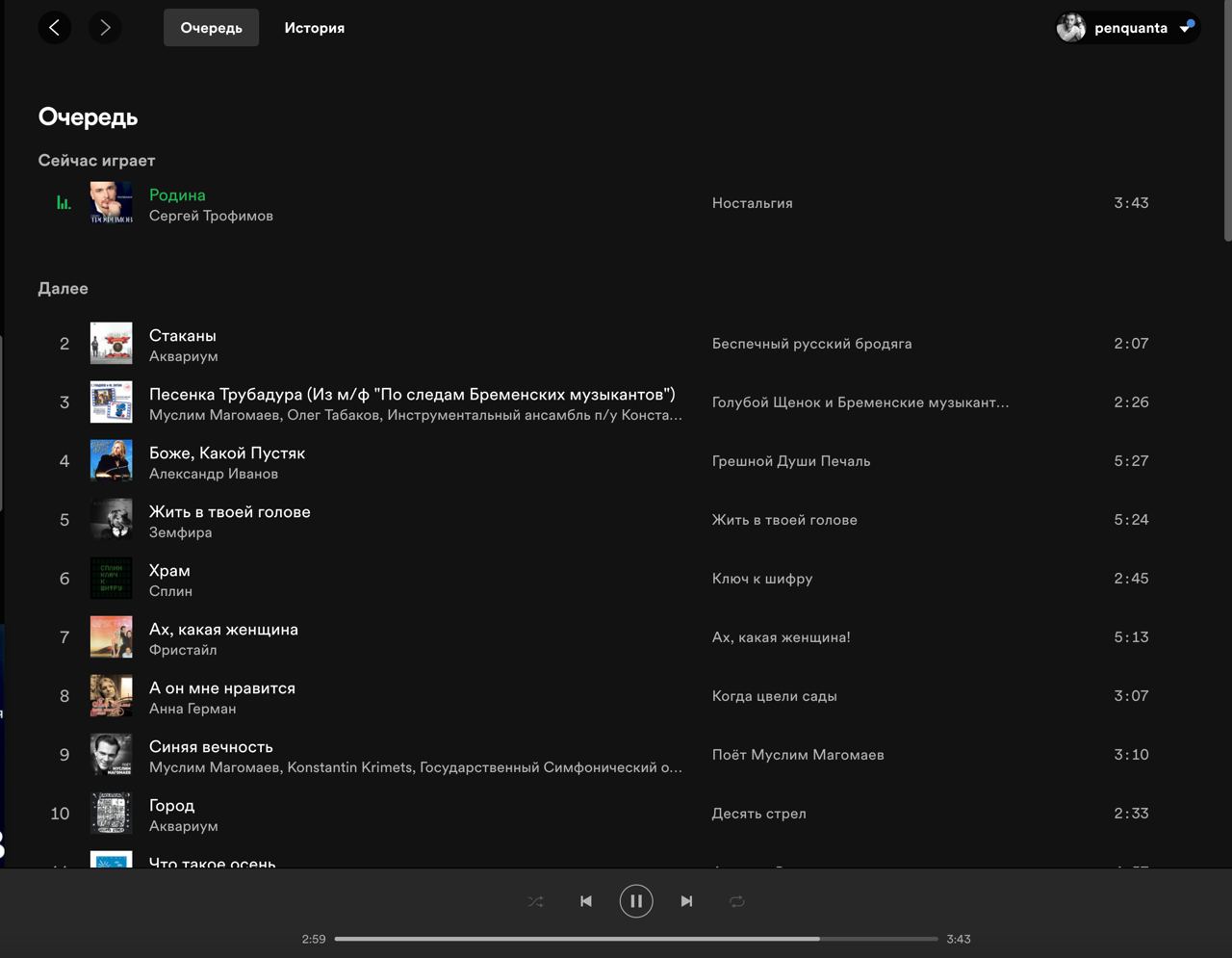
Task: Open artist Аквариум under Стаканы
Action: 183,356
